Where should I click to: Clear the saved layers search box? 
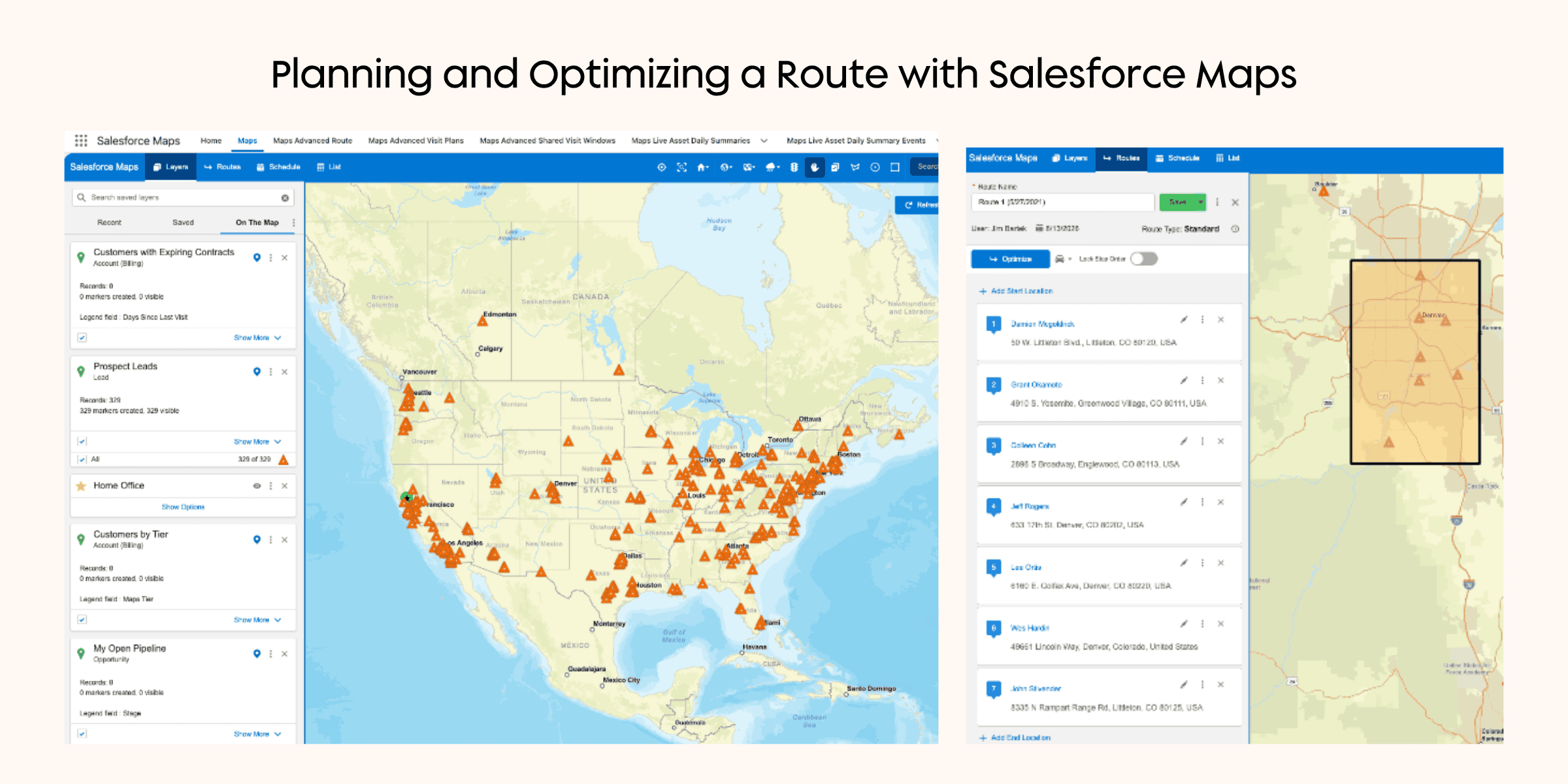(285, 198)
